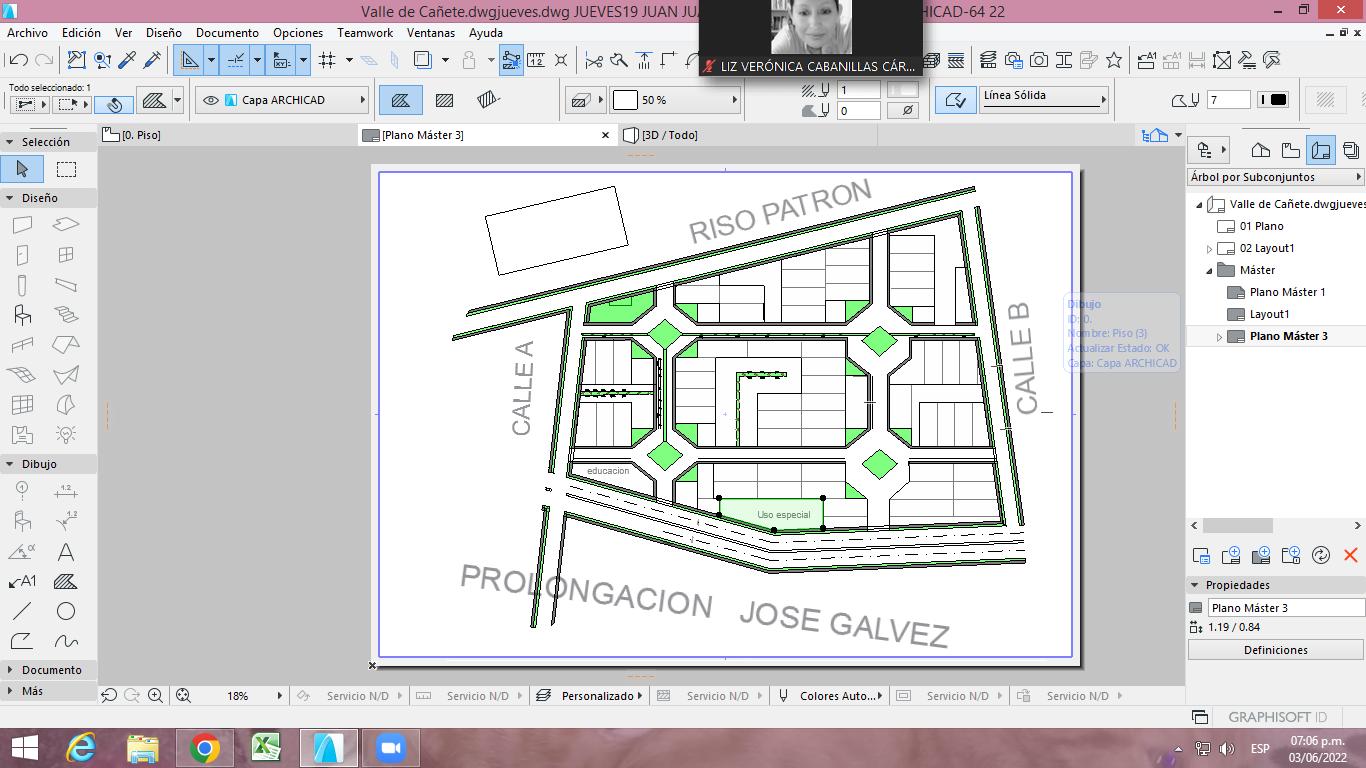Image resolution: width=1366 pixels, height=768 pixels.
Task: Open the Capa ARCHICAD layer dropdown
Action: click(282, 100)
